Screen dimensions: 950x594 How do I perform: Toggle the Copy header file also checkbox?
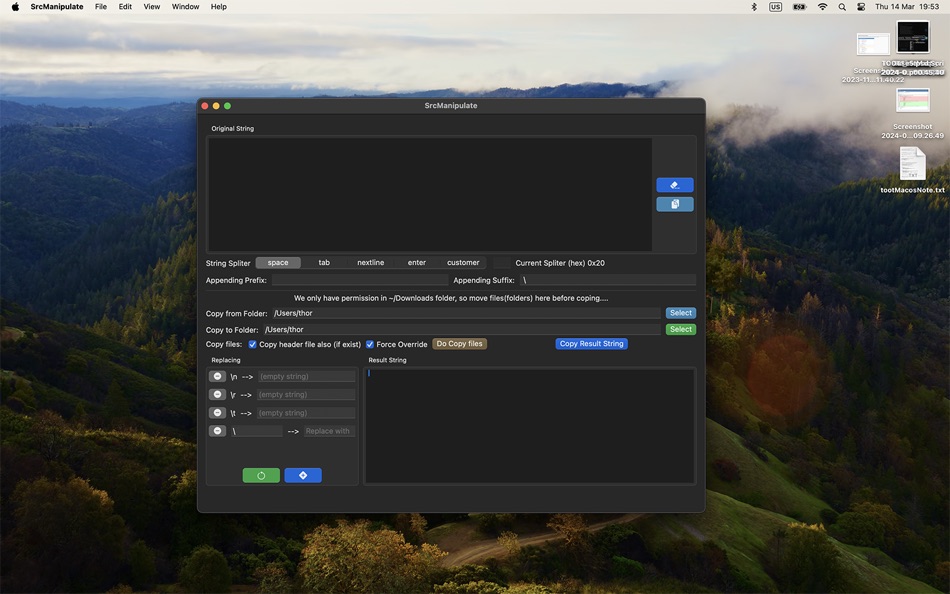point(252,344)
